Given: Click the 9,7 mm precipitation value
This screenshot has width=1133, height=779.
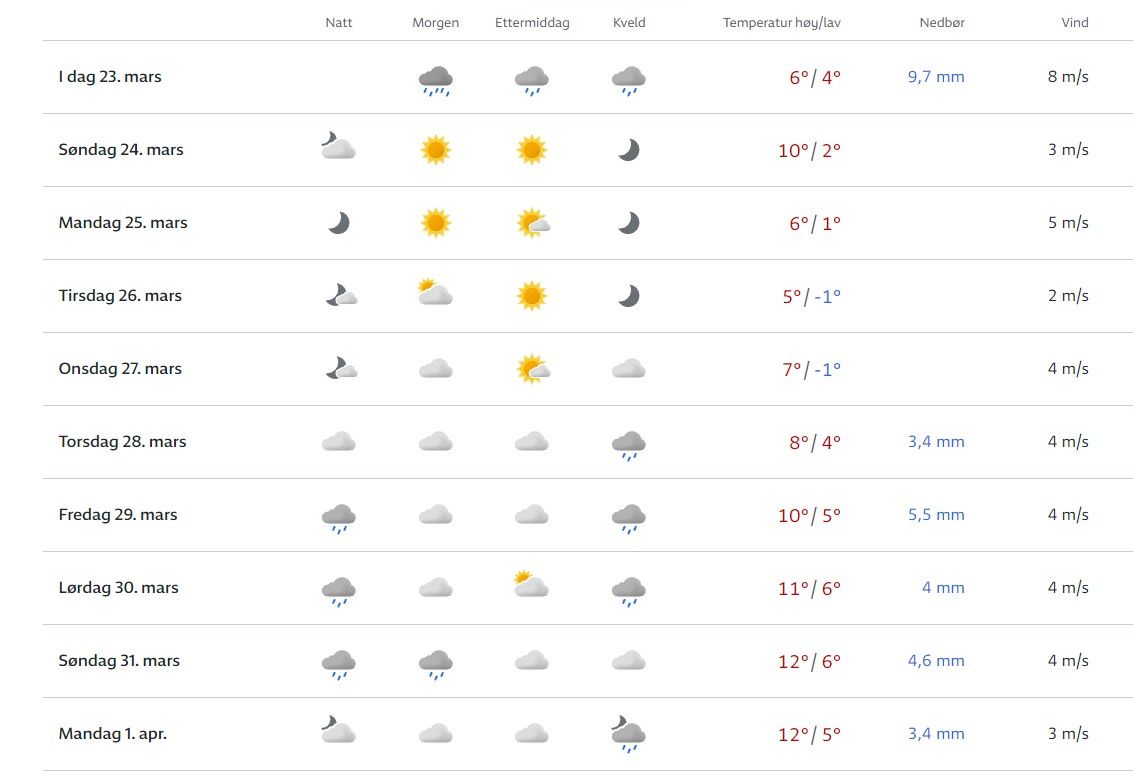Looking at the screenshot, I should click(x=936, y=77).
